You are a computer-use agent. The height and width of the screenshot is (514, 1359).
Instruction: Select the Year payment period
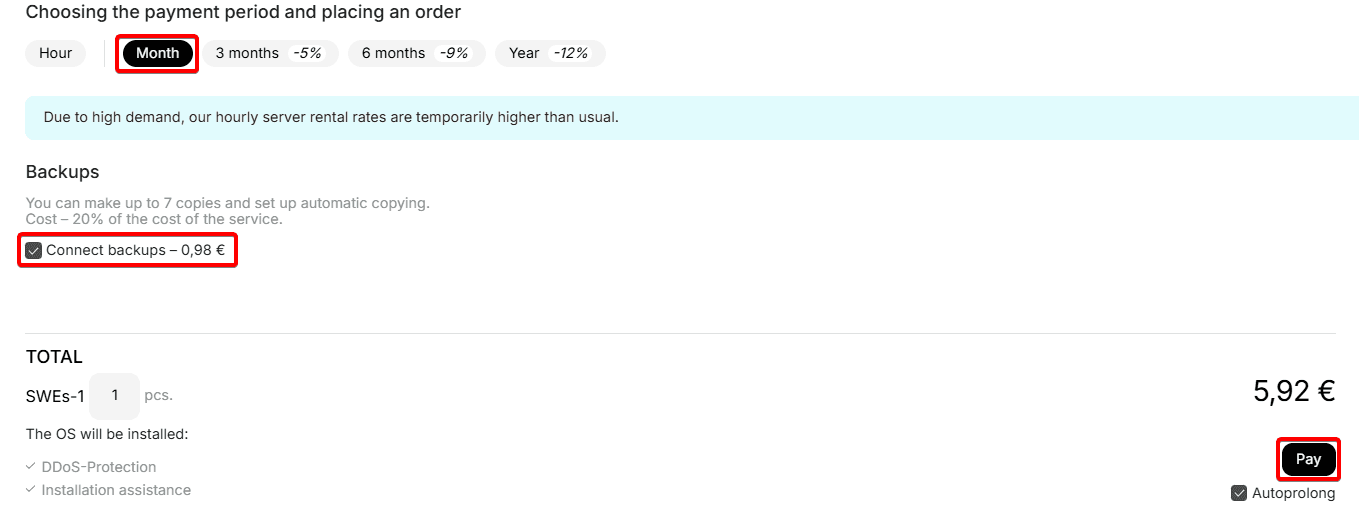click(524, 53)
